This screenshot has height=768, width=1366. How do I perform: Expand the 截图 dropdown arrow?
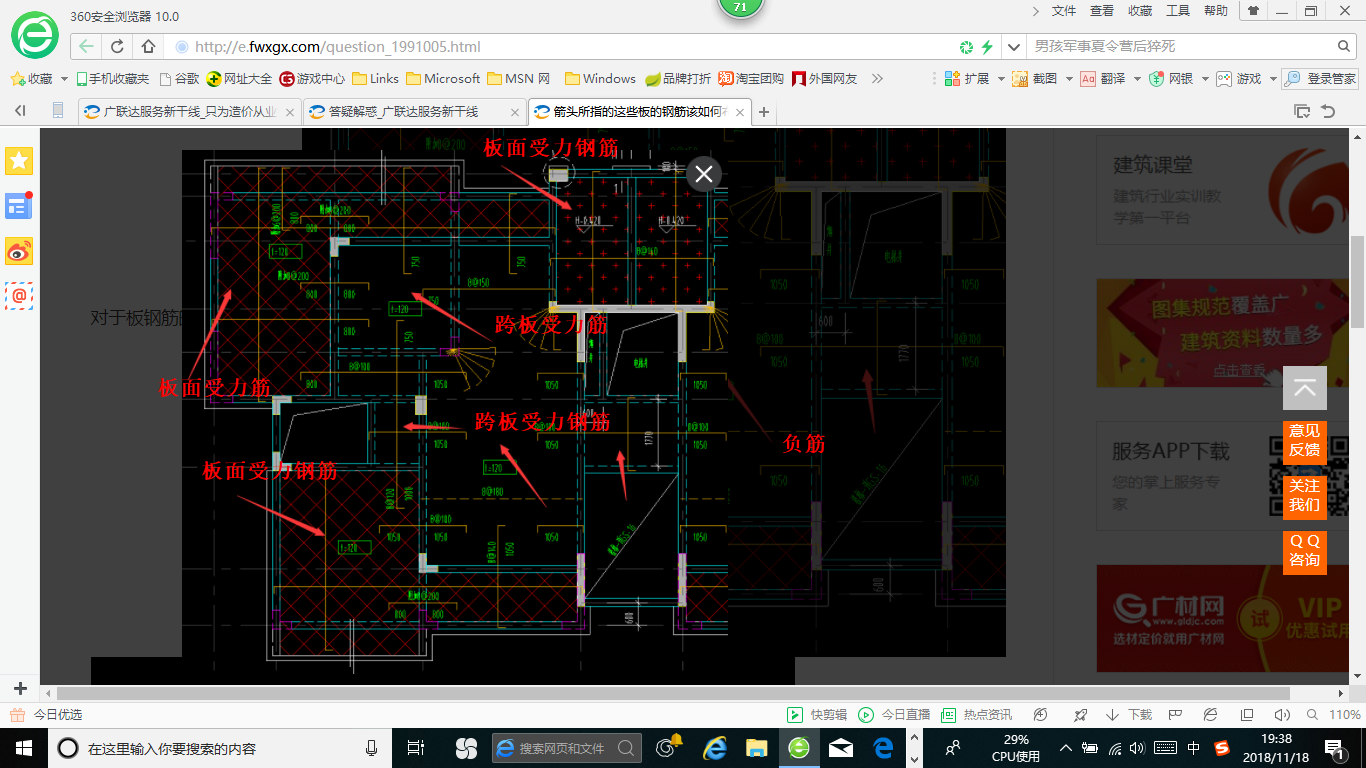click(1068, 78)
